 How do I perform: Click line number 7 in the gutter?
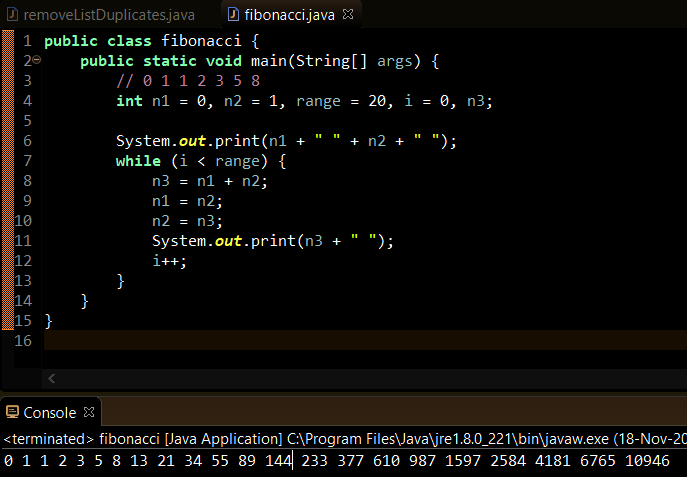[x=27, y=161]
